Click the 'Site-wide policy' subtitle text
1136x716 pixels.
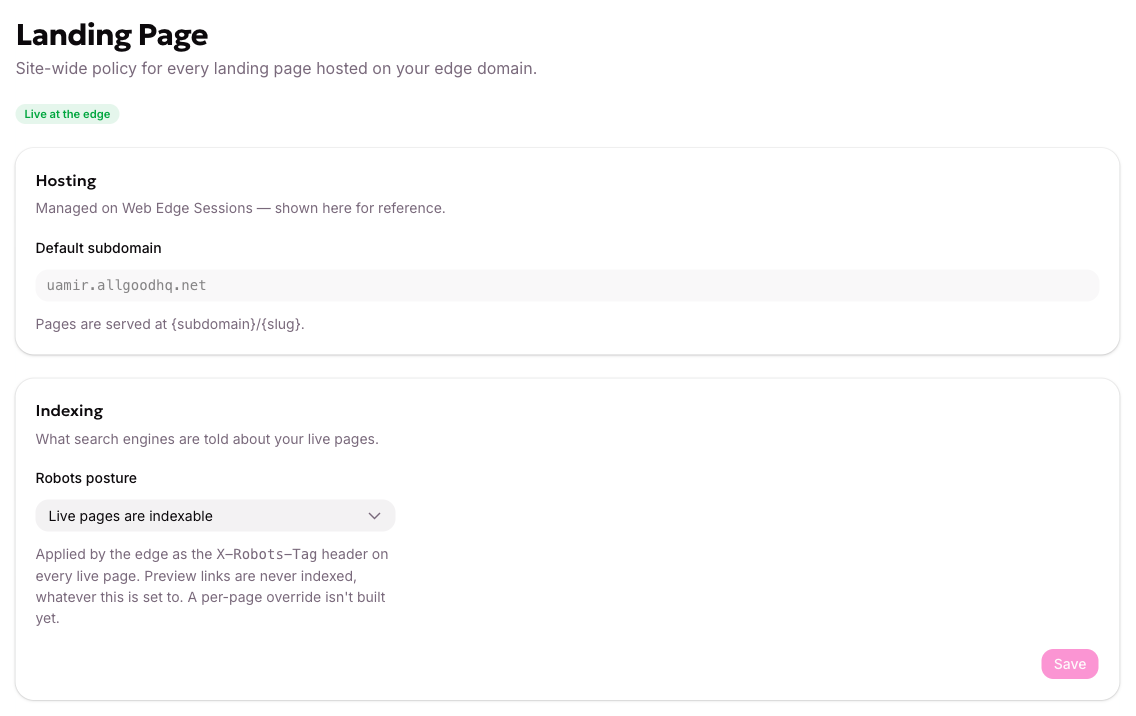coord(276,68)
